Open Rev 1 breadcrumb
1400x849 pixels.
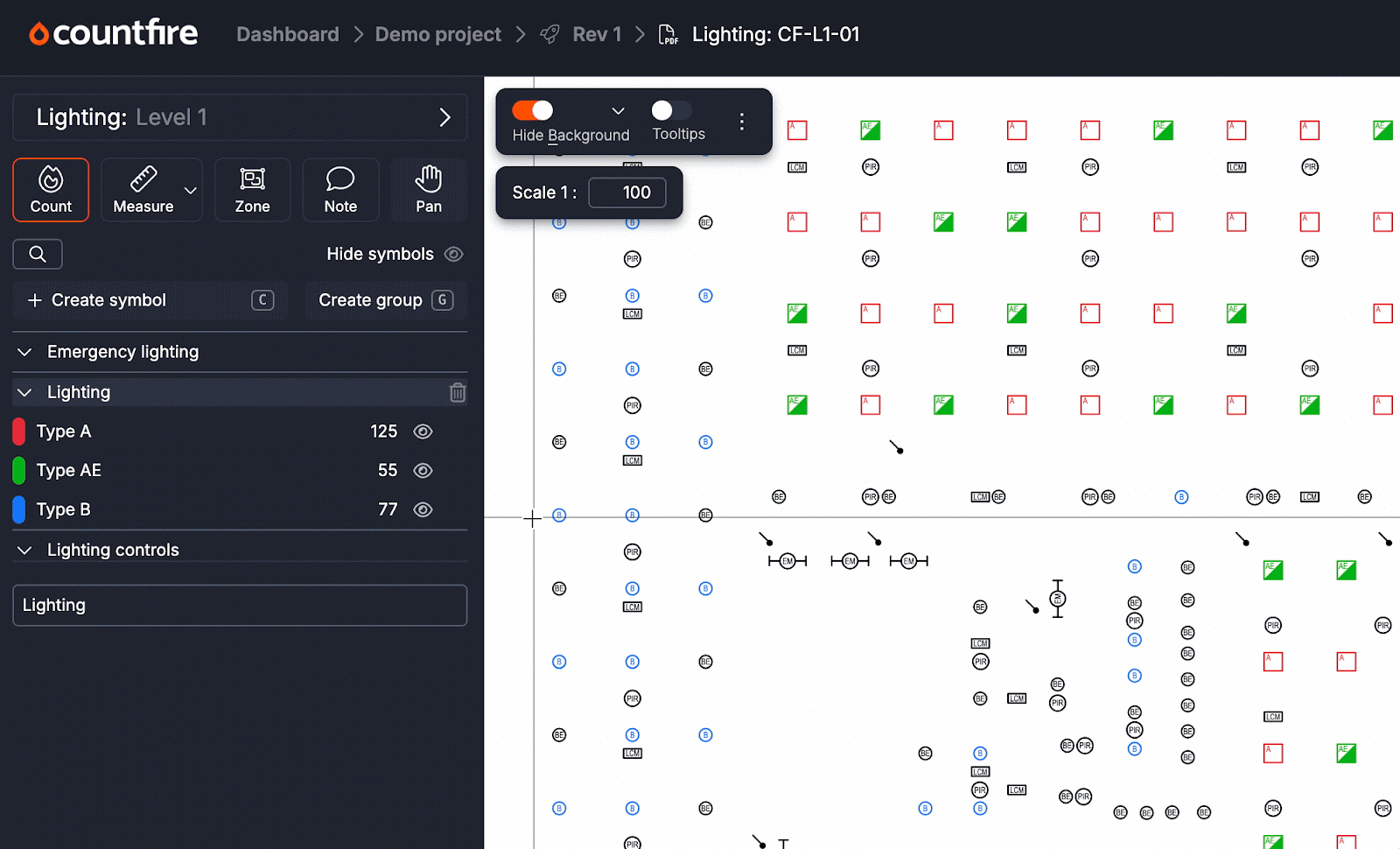point(597,34)
